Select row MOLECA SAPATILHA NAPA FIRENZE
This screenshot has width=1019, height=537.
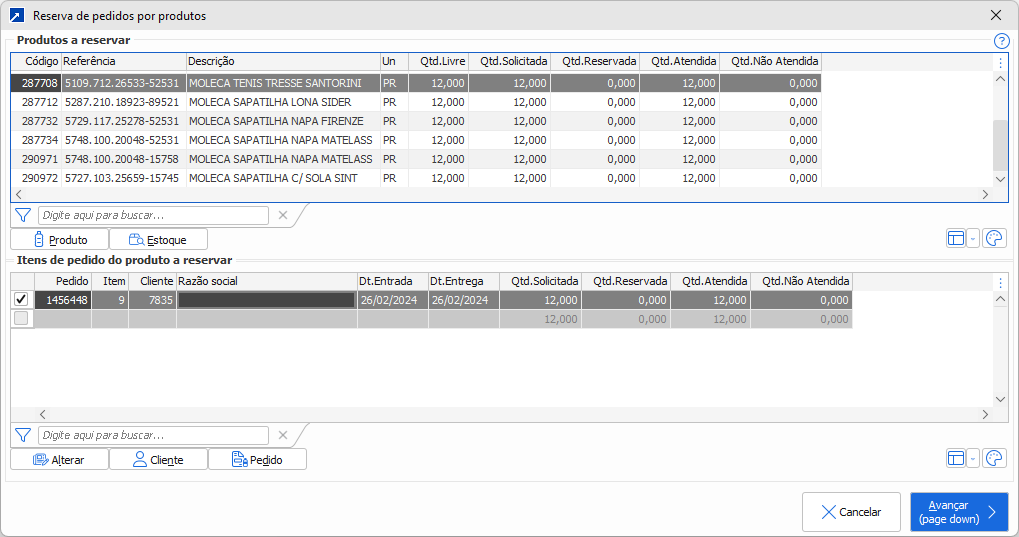pyautogui.click(x=417, y=121)
